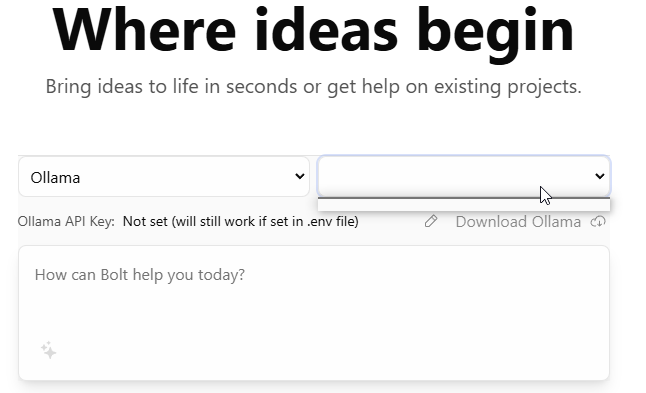Viewport: 646px width, 393px height.
Task: Click the "Where ideas begin" heading
Action: pyautogui.click(x=313, y=31)
